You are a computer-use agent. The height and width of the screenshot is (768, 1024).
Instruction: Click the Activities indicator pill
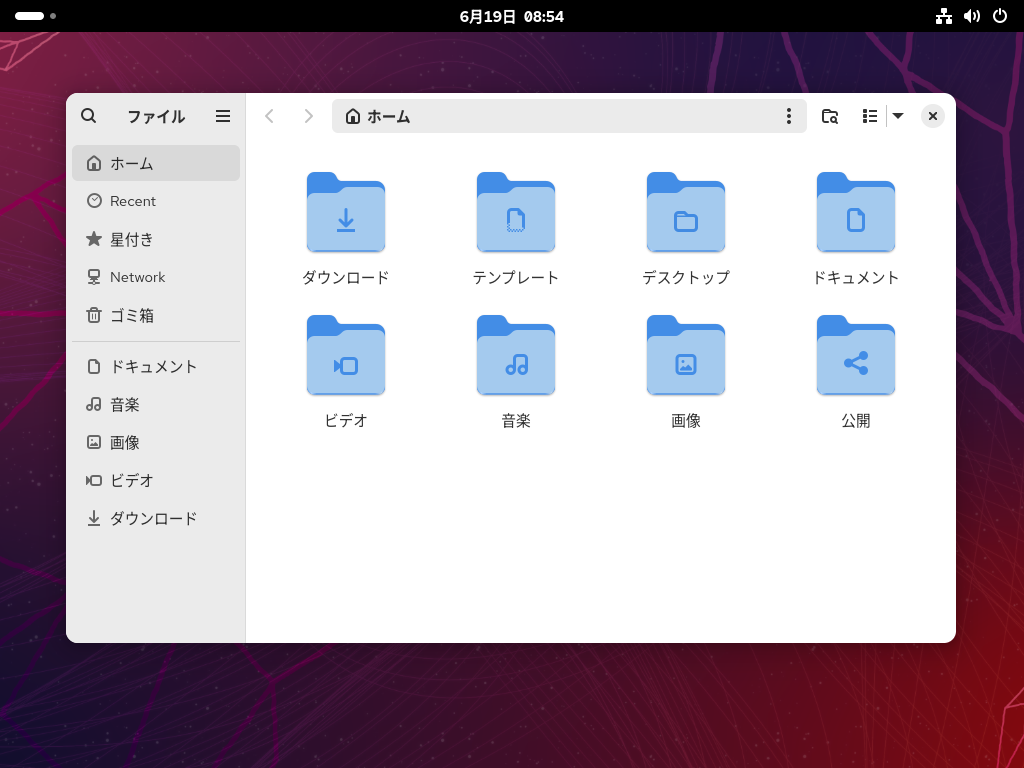pyautogui.click(x=27, y=16)
